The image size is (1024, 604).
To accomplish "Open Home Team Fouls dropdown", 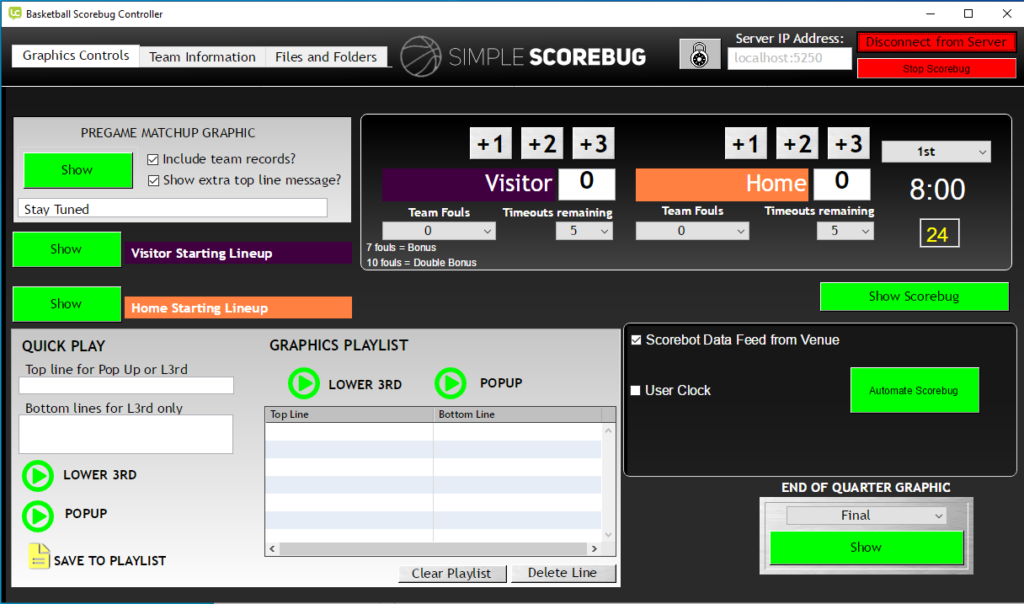I will (692, 230).
